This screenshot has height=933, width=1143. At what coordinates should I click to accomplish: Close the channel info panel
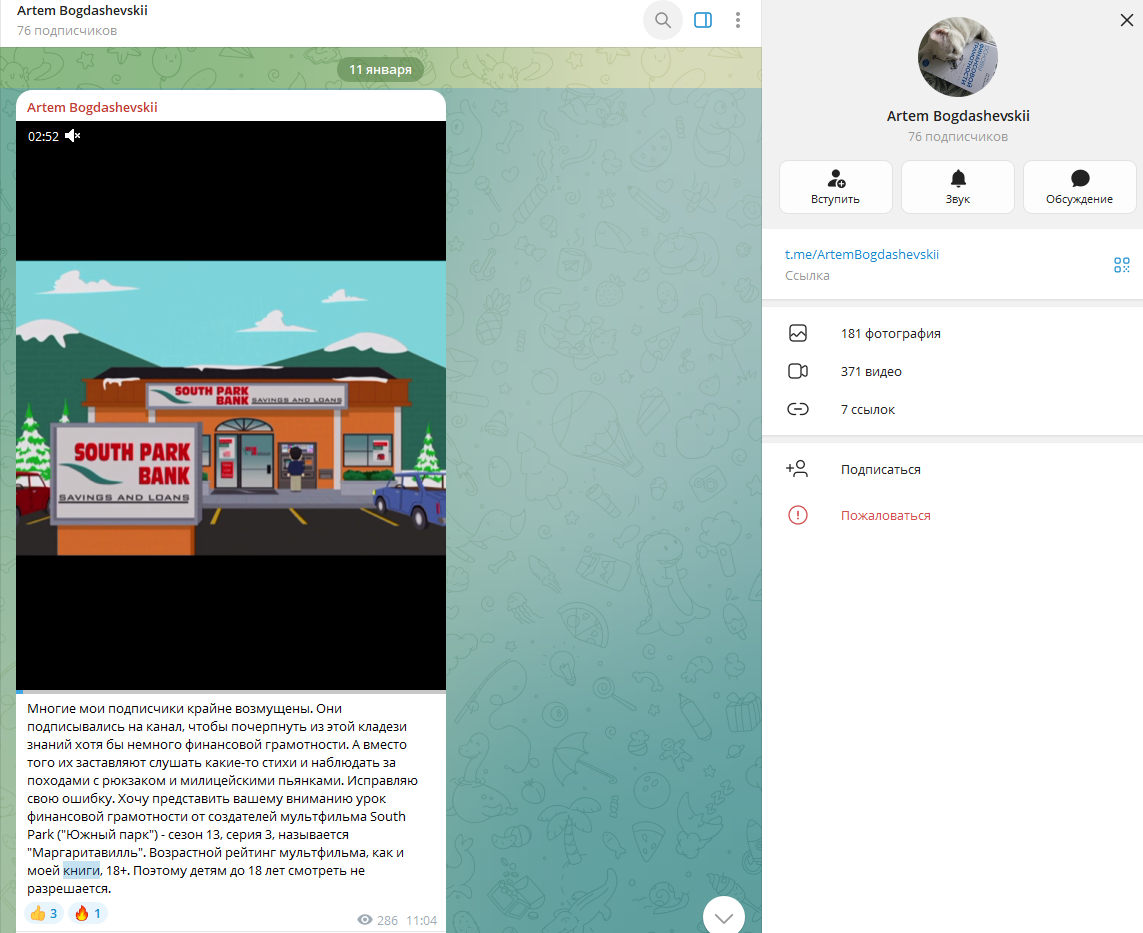pos(1126,20)
